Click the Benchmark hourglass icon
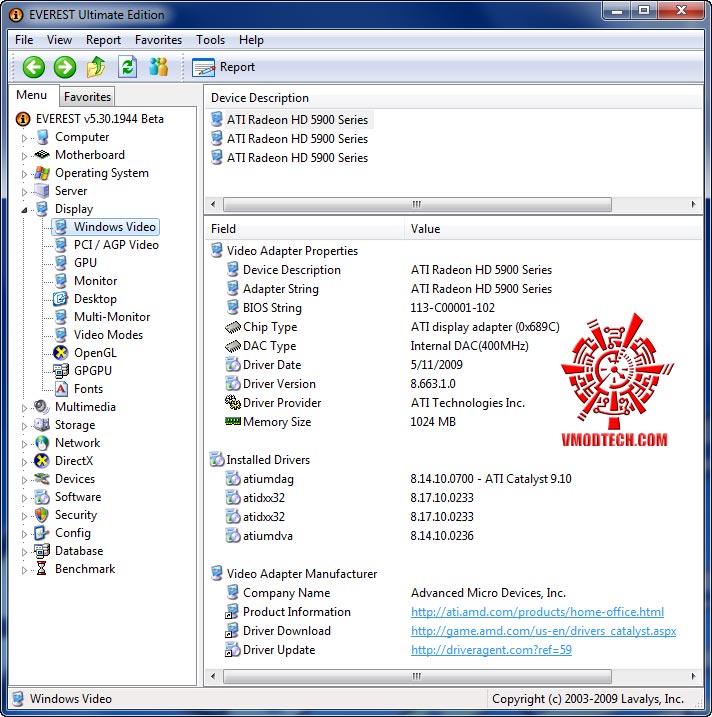The image size is (712, 717). click(x=42, y=569)
